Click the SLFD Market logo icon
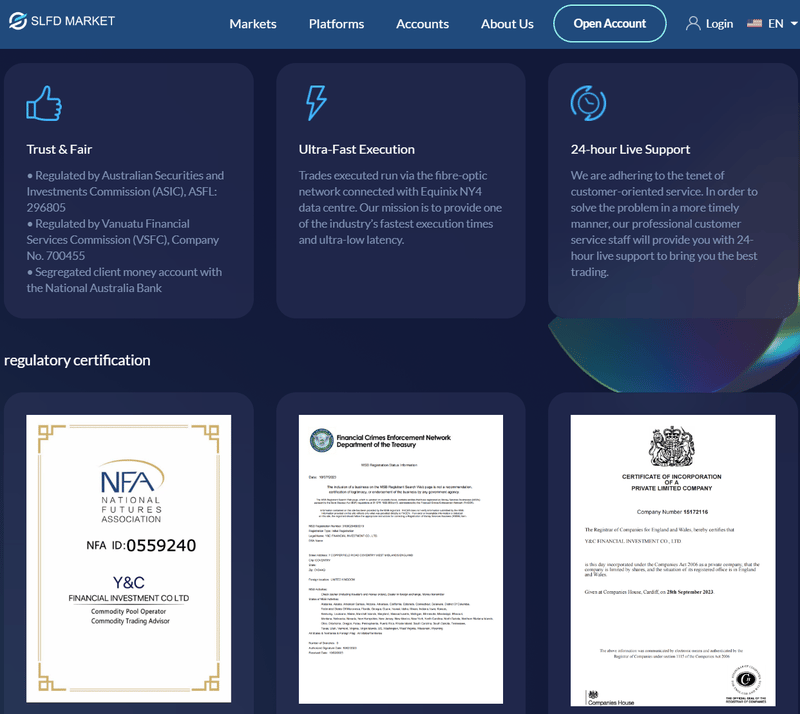Viewport: 800px width, 714px height. (x=17, y=21)
